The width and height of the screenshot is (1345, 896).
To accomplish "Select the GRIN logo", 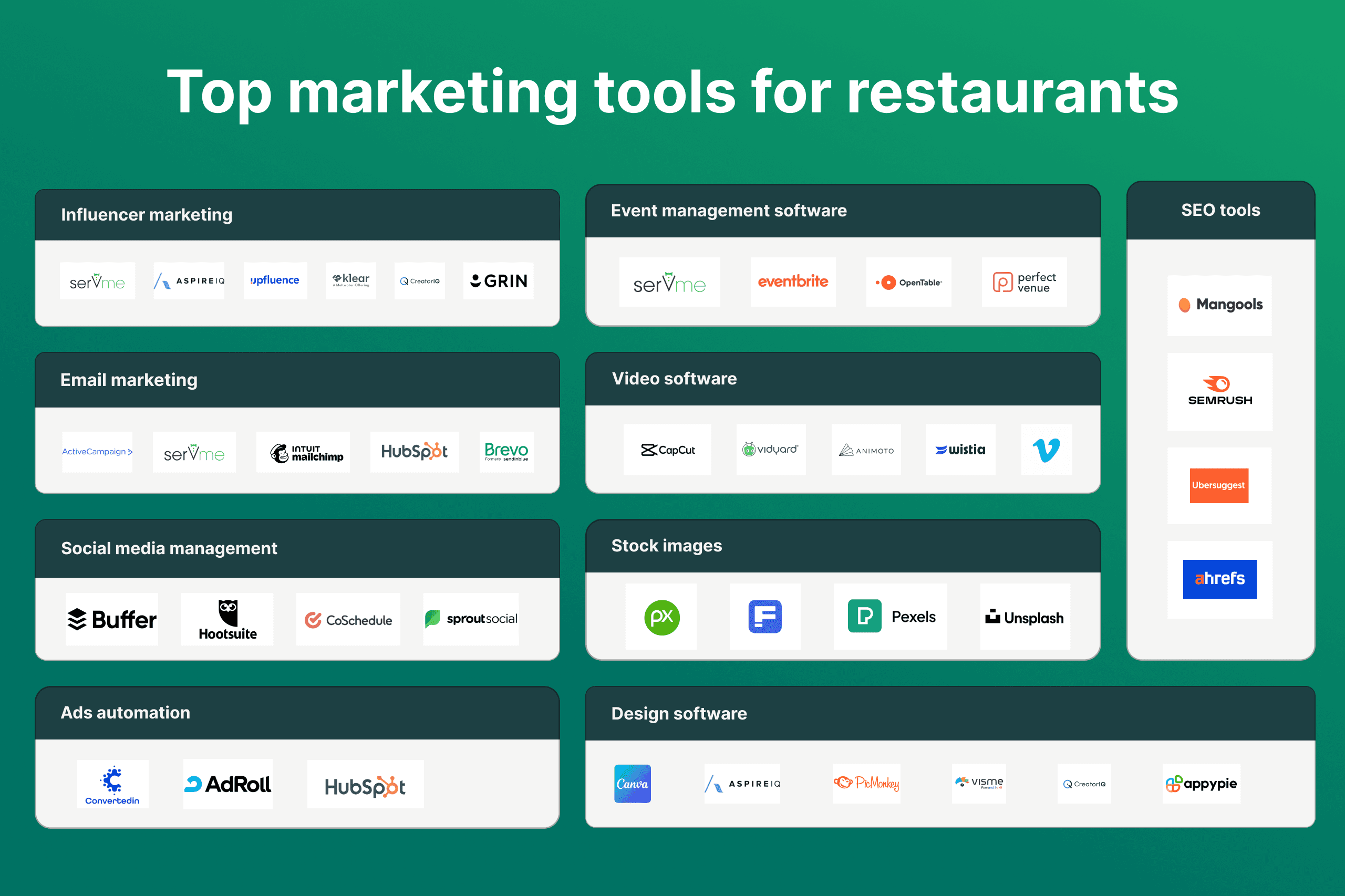I will click(499, 280).
